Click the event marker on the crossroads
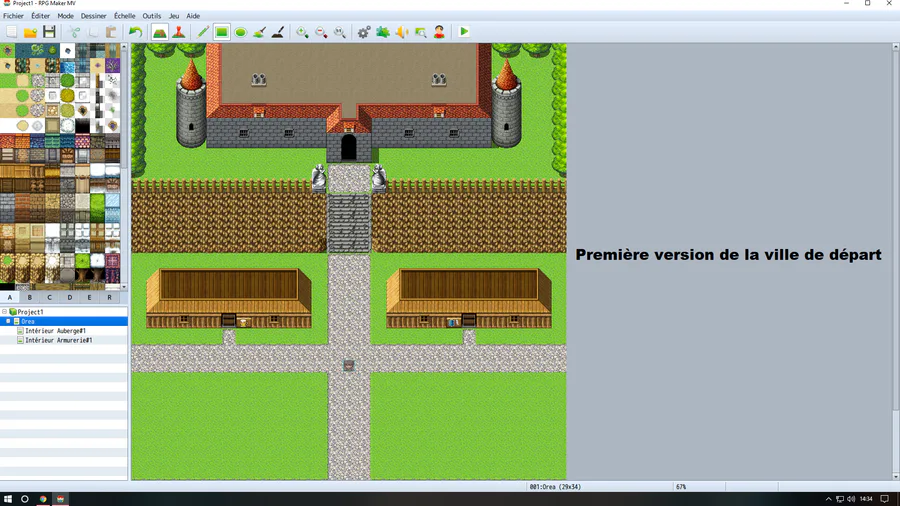The height and width of the screenshot is (506, 900). click(x=348, y=365)
